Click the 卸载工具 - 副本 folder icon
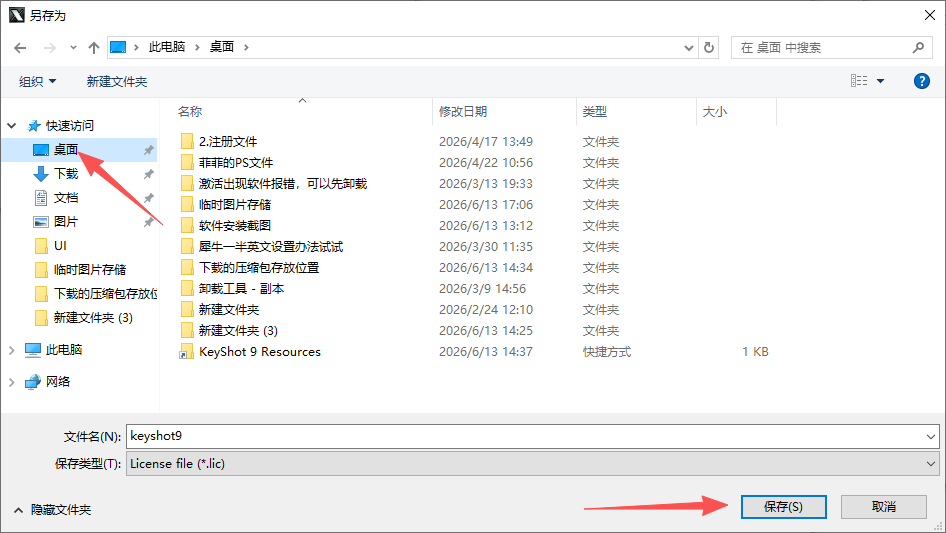Screen dimensions: 946x533 click(x=187, y=289)
